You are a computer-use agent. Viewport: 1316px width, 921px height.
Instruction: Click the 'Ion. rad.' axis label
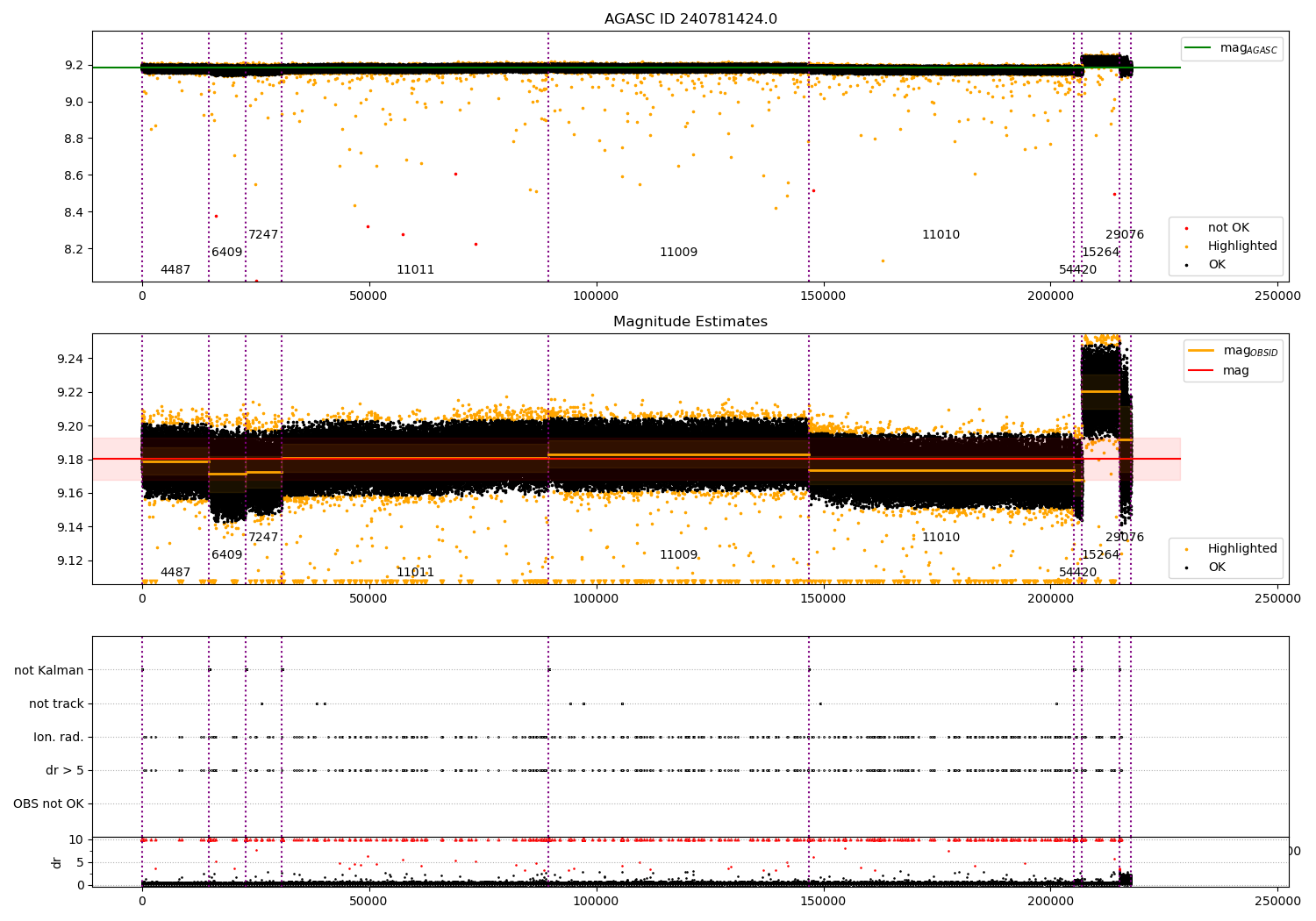click(59, 737)
